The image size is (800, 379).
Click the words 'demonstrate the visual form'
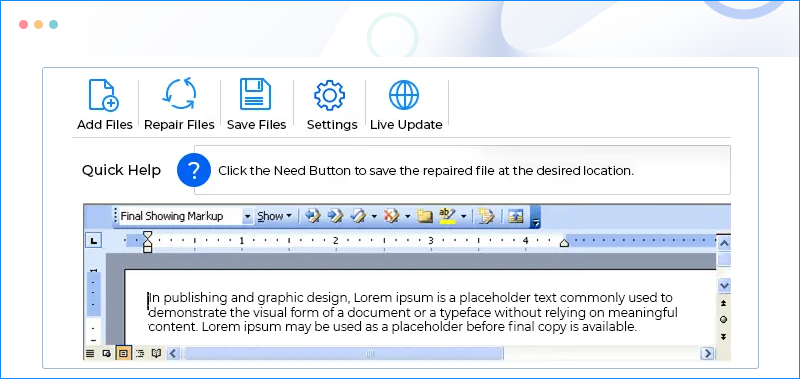point(235,312)
